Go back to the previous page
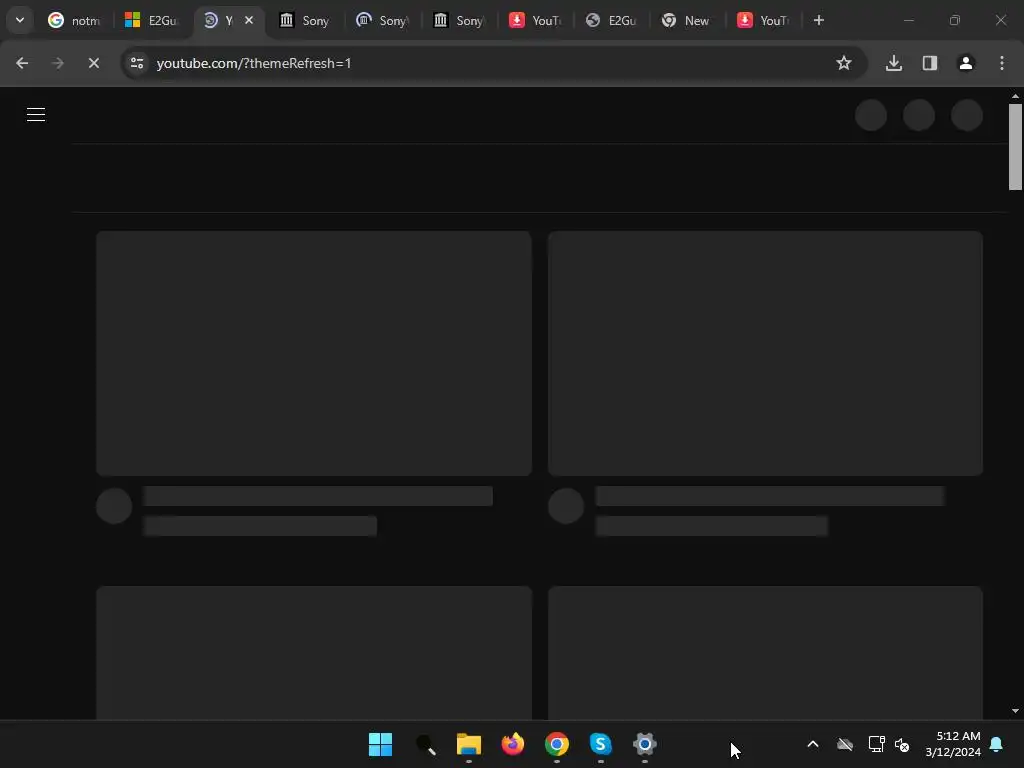1024x768 pixels. (x=22, y=63)
